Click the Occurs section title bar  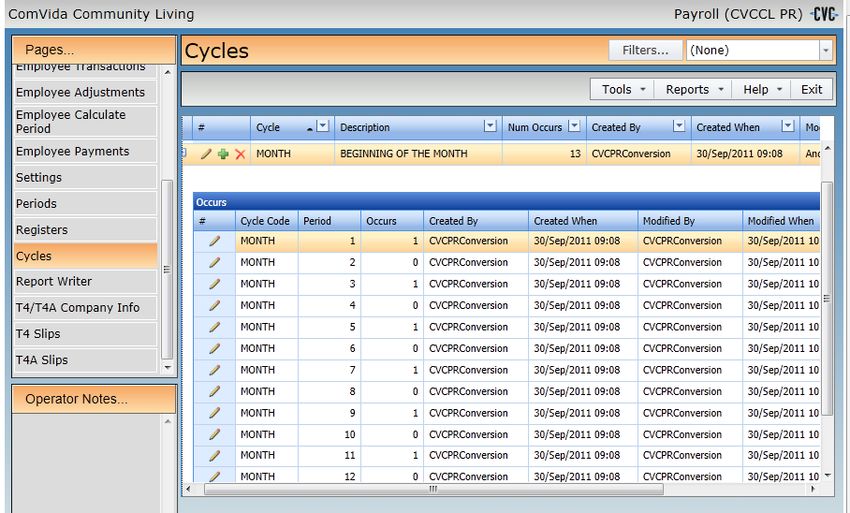pyautogui.click(x=506, y=202)
